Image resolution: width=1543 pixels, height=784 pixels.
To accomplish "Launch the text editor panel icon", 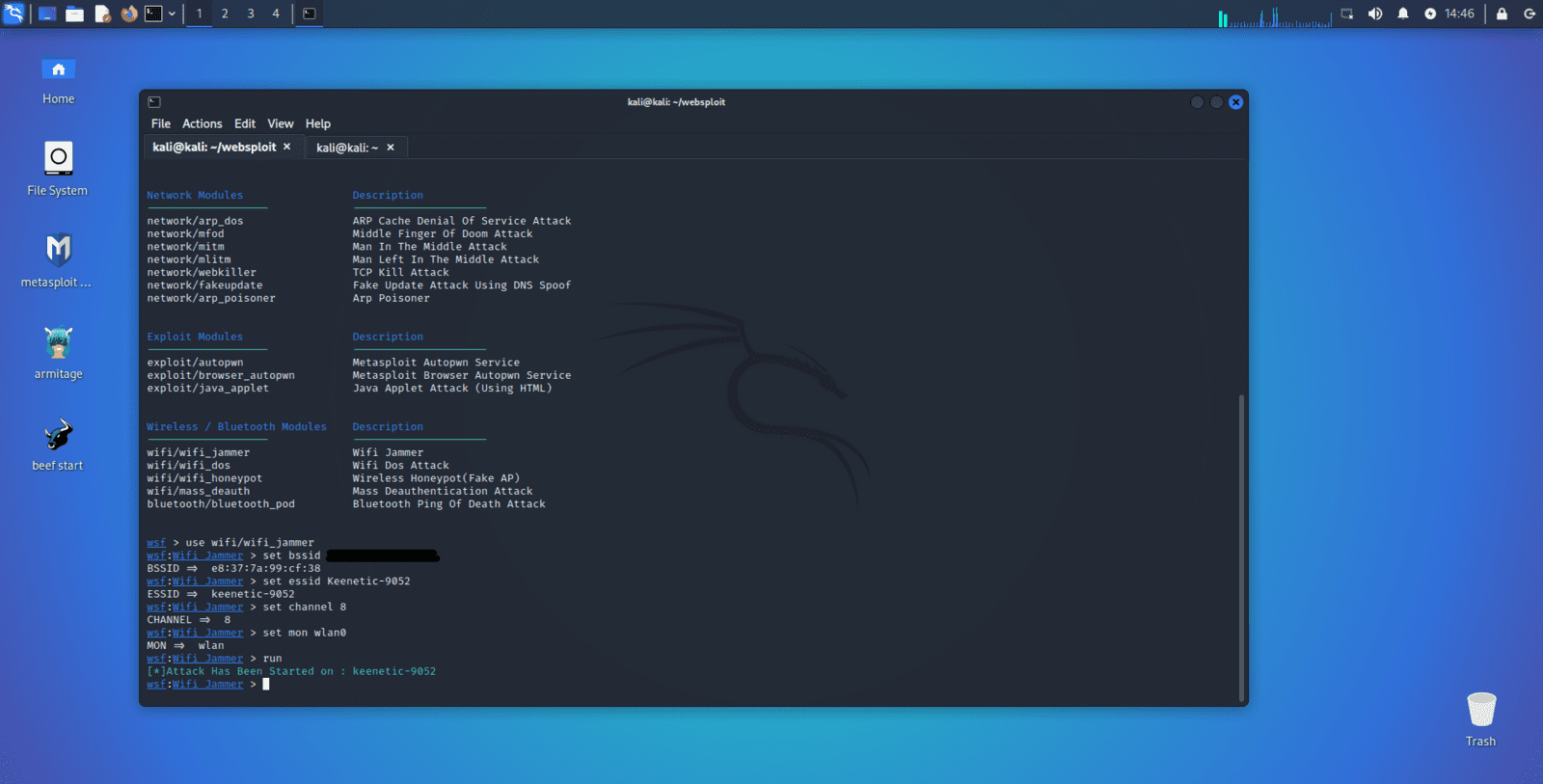I will coord(102,14).
